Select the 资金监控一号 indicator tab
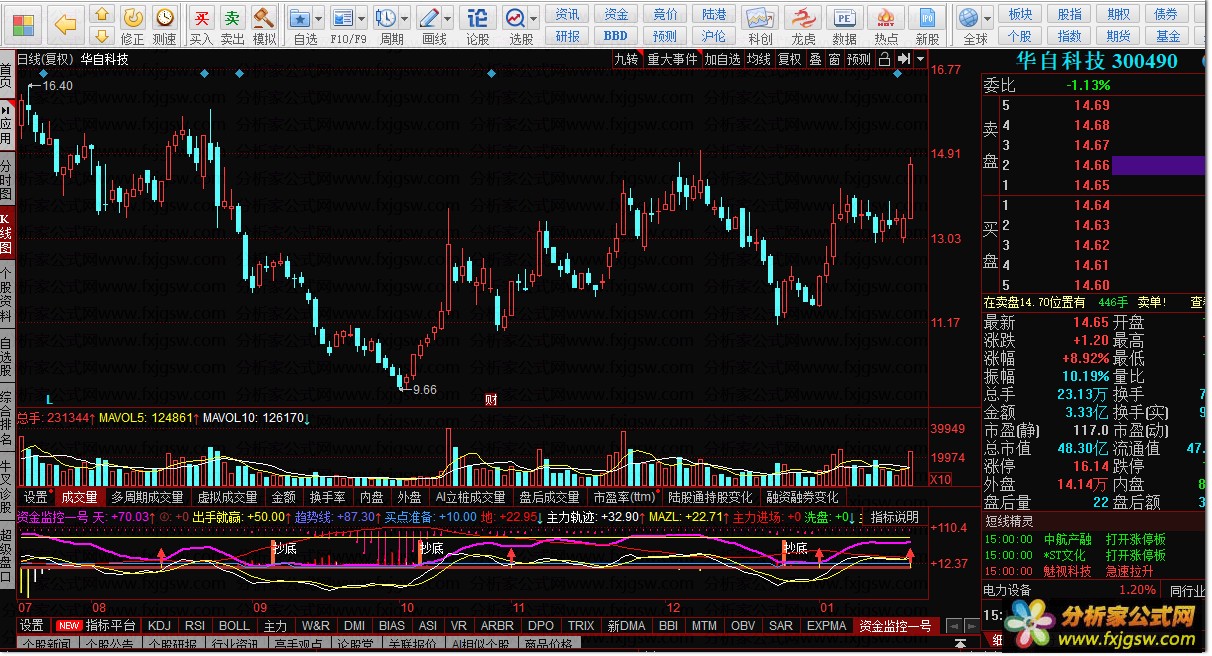The width and height of the screenshot is (1212, 656). click(x=895, y=626)
